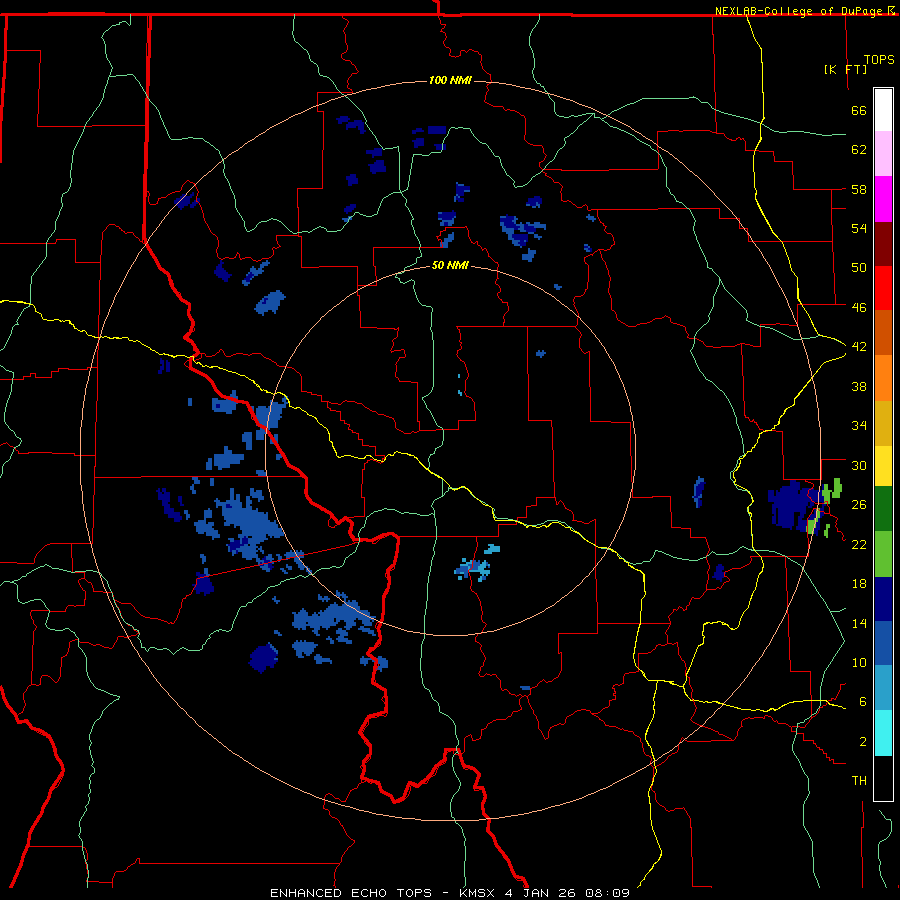Click the 30 scale value
Viewport: 900px width, 900px height.
coord(859,465)
